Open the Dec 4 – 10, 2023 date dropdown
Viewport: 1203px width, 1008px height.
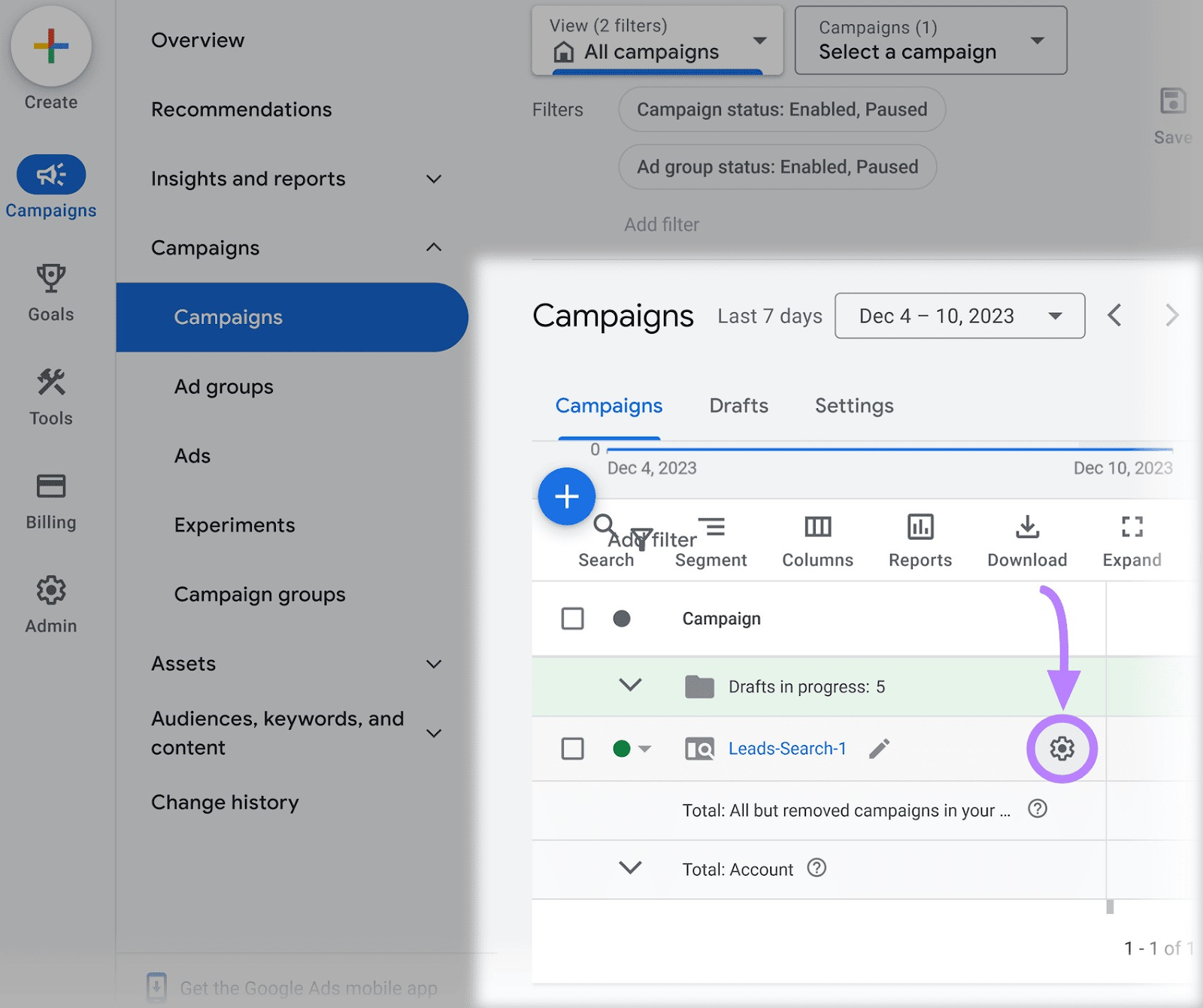959,316
